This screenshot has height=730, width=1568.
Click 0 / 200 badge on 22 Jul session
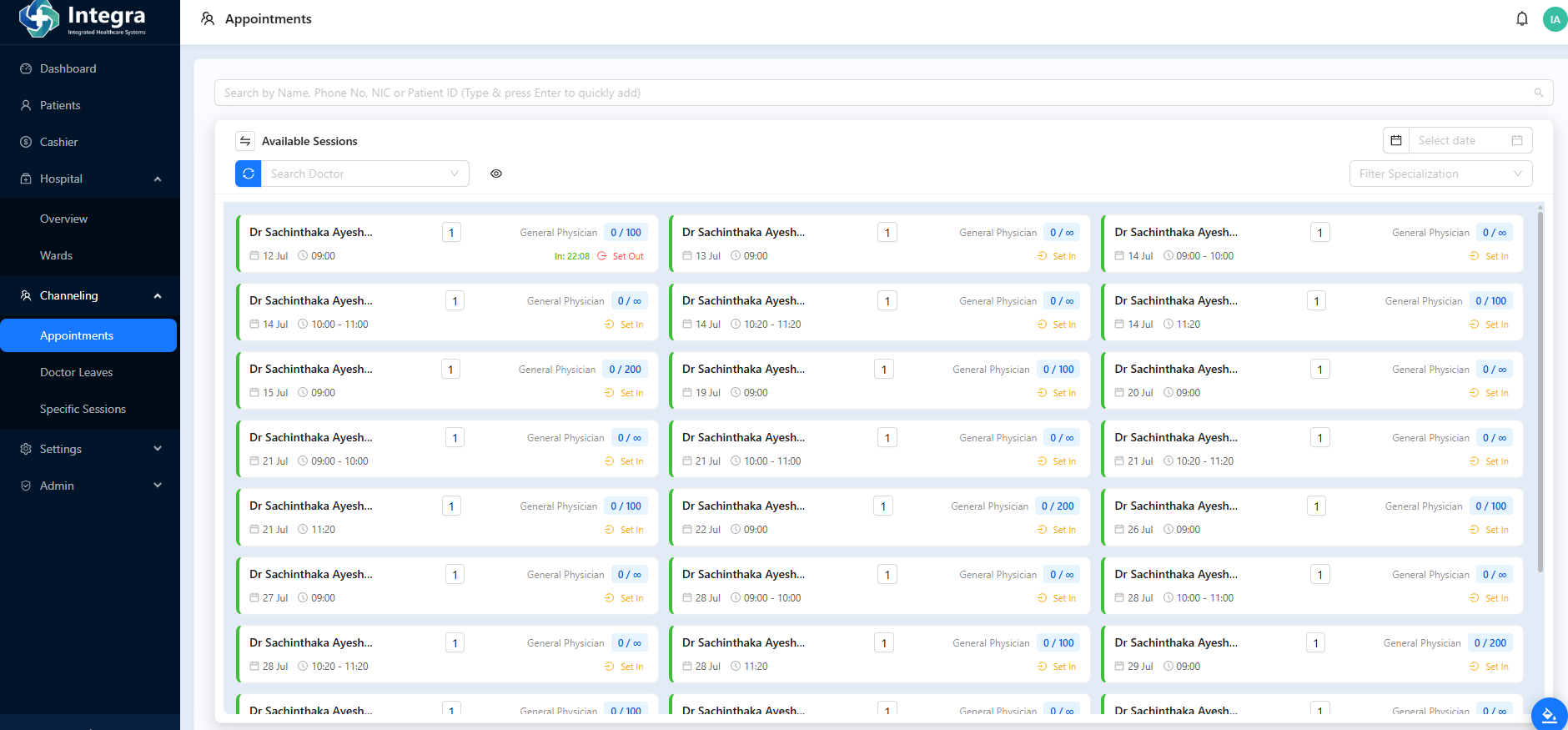(x=1058, y=506)
